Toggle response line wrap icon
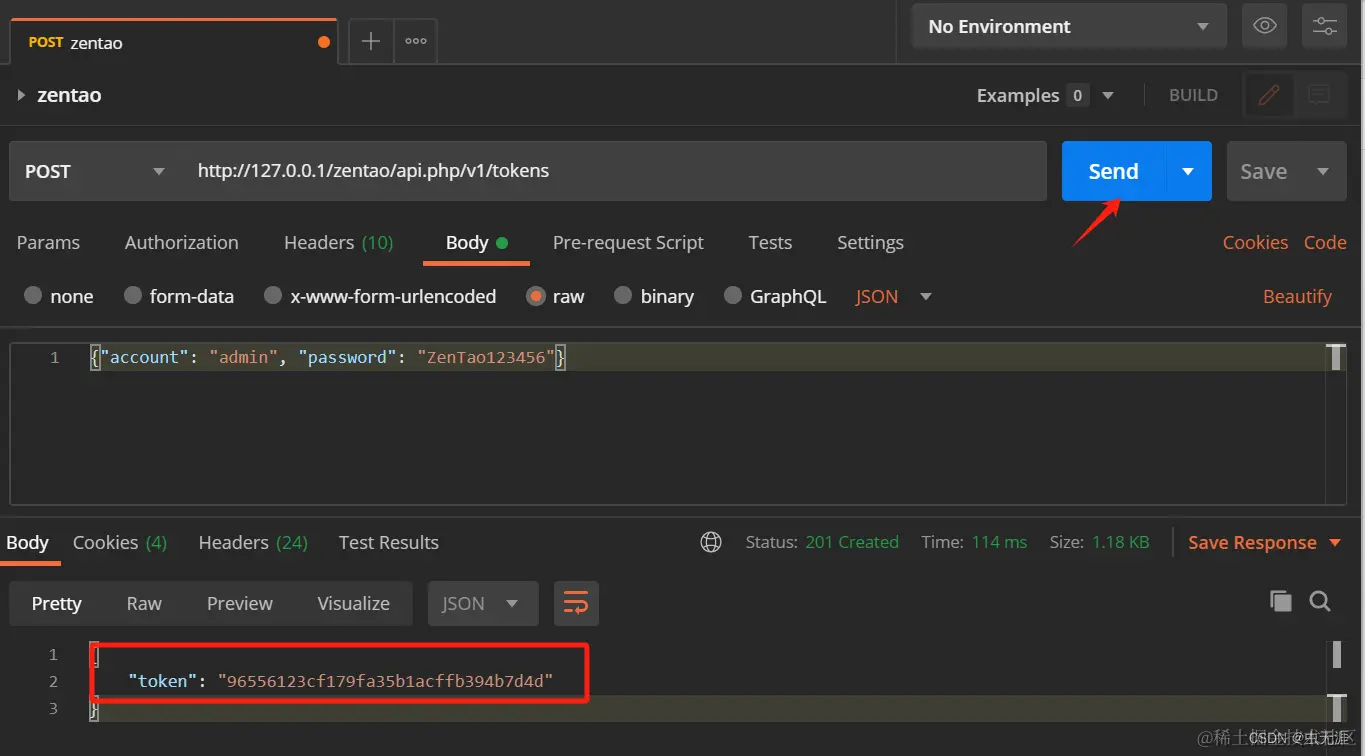Image resolution: width=1365 pixels, height=756 pixels. [576, 603]
